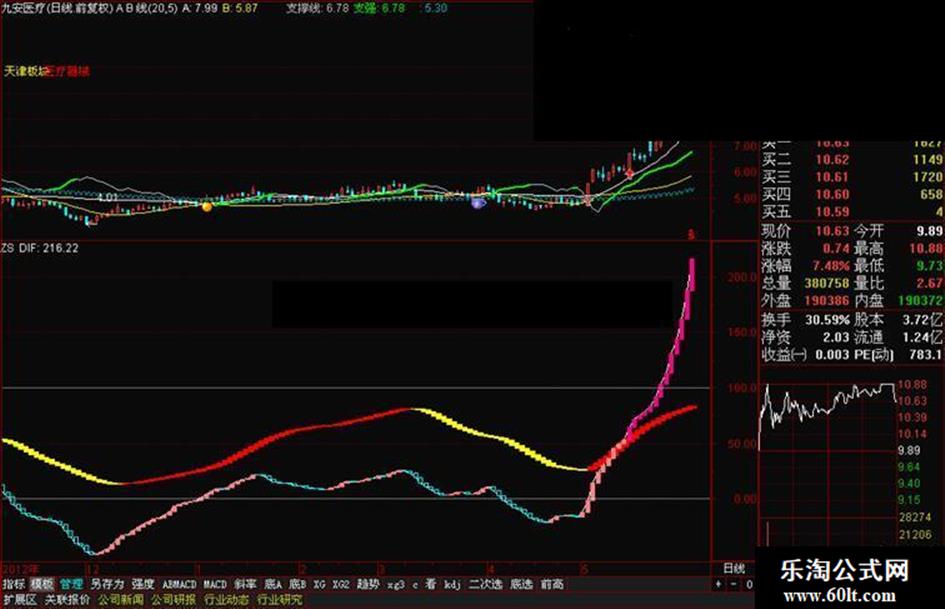The width and height of the screenshot is (945, 609).
Task: Click the 日线 daily period label
Action: [734, 569]
